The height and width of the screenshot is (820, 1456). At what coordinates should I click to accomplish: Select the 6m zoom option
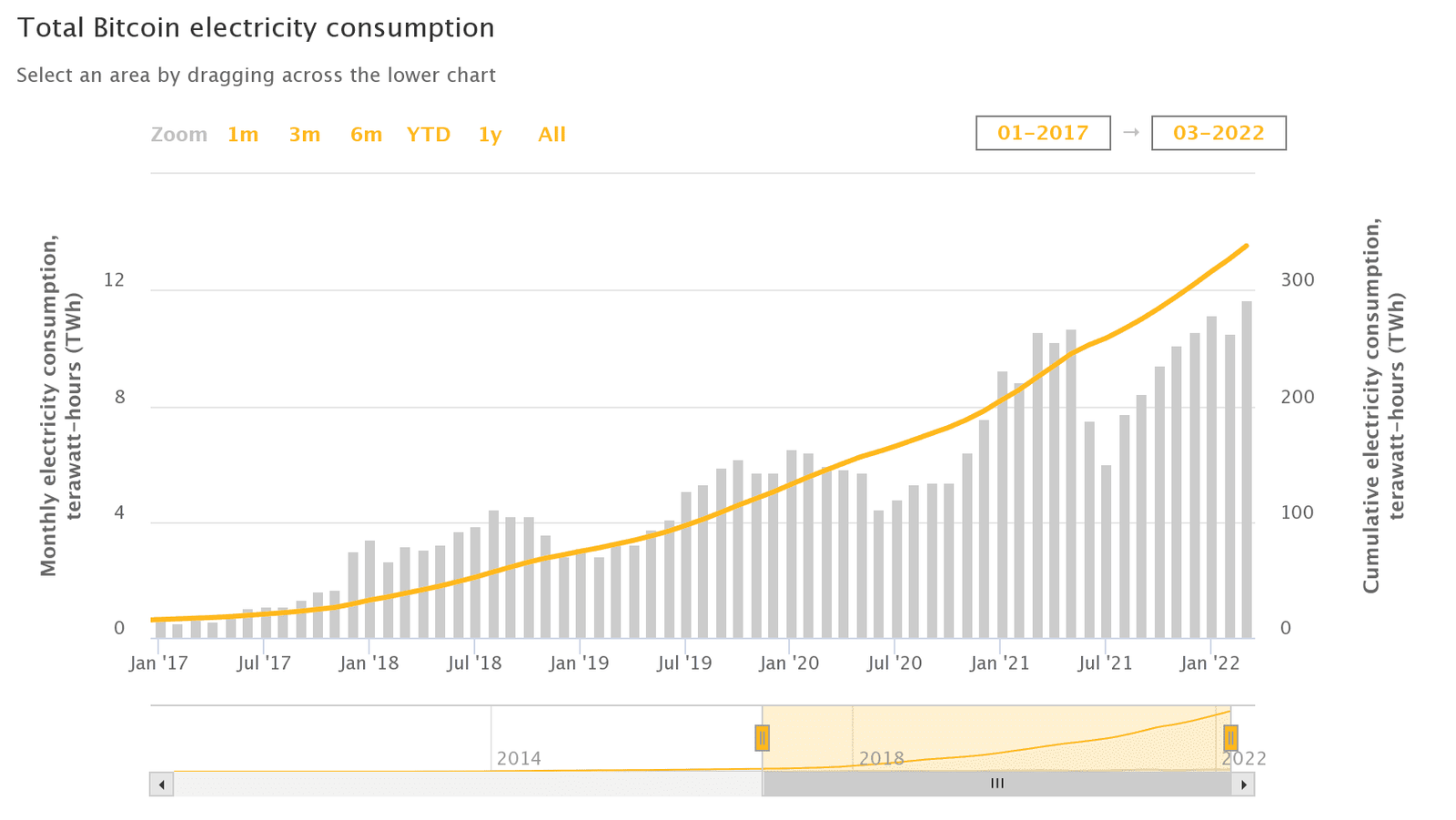[x=365, y=134]
